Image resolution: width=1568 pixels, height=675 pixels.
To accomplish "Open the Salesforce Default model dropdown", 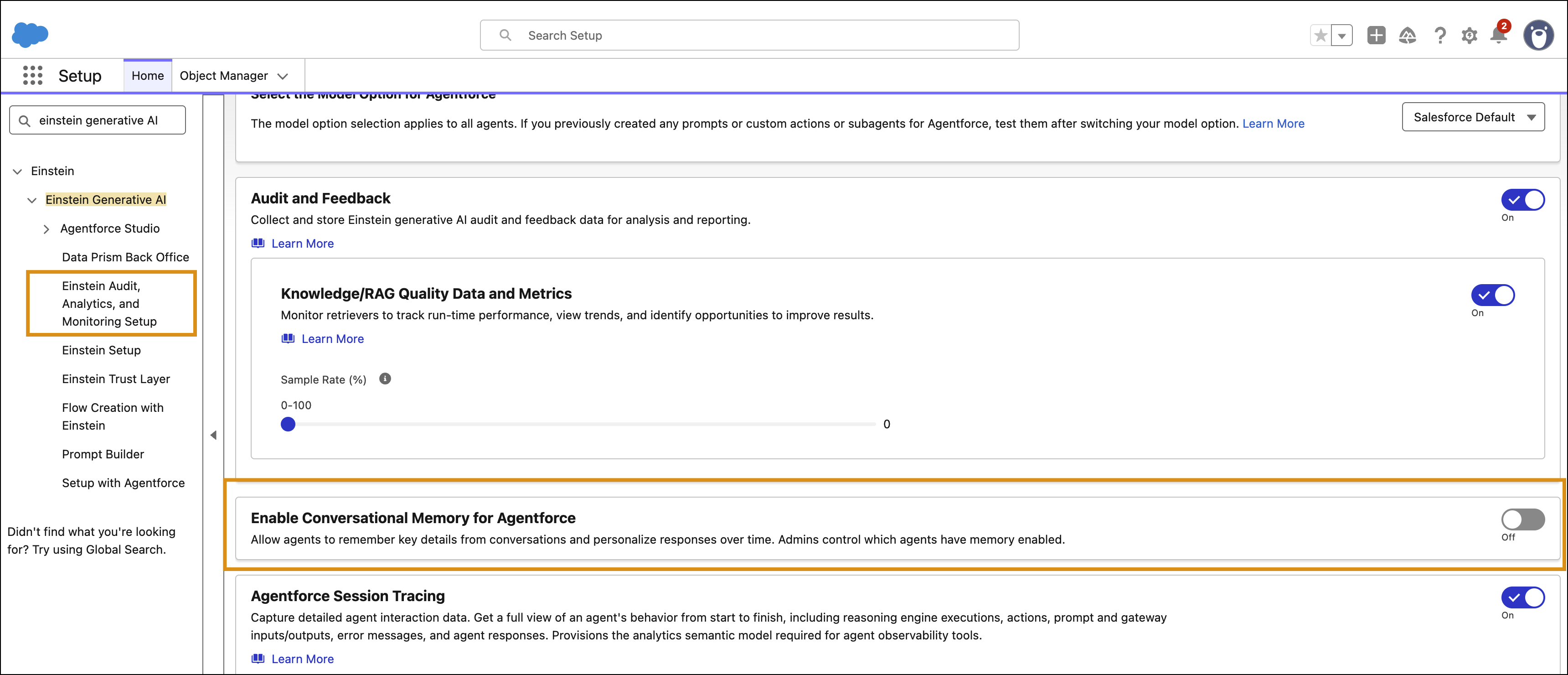I will point(1473,117).
